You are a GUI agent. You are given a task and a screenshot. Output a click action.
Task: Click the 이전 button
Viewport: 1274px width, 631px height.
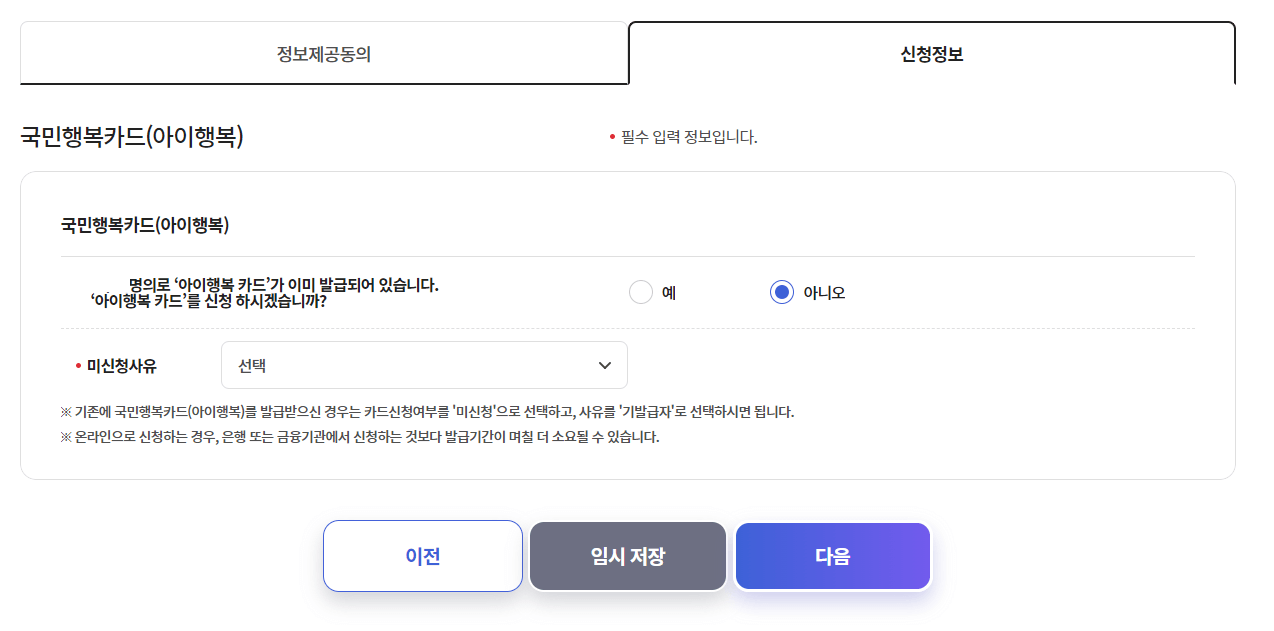pos(422,556)
